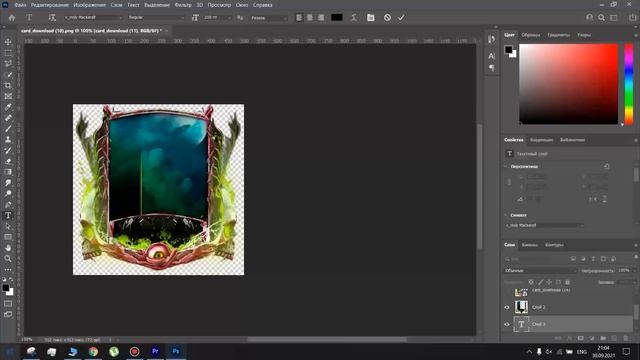This screenshot has width=640, height=360.
Task: Open the Слои menu
Action: (116, 5)
